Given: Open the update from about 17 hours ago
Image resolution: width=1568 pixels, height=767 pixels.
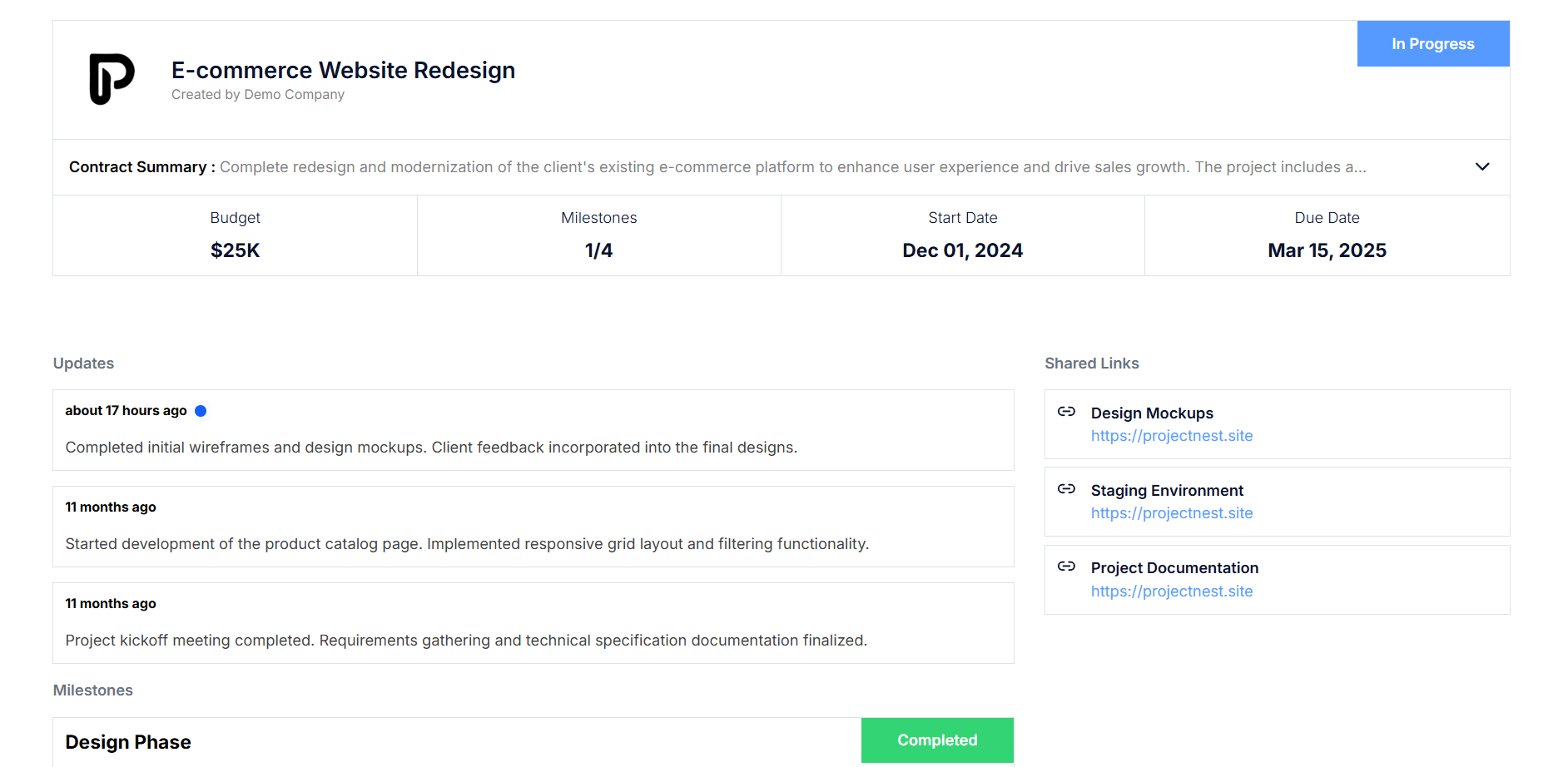Looking at the screenshot, I should [x=533, y=431].
